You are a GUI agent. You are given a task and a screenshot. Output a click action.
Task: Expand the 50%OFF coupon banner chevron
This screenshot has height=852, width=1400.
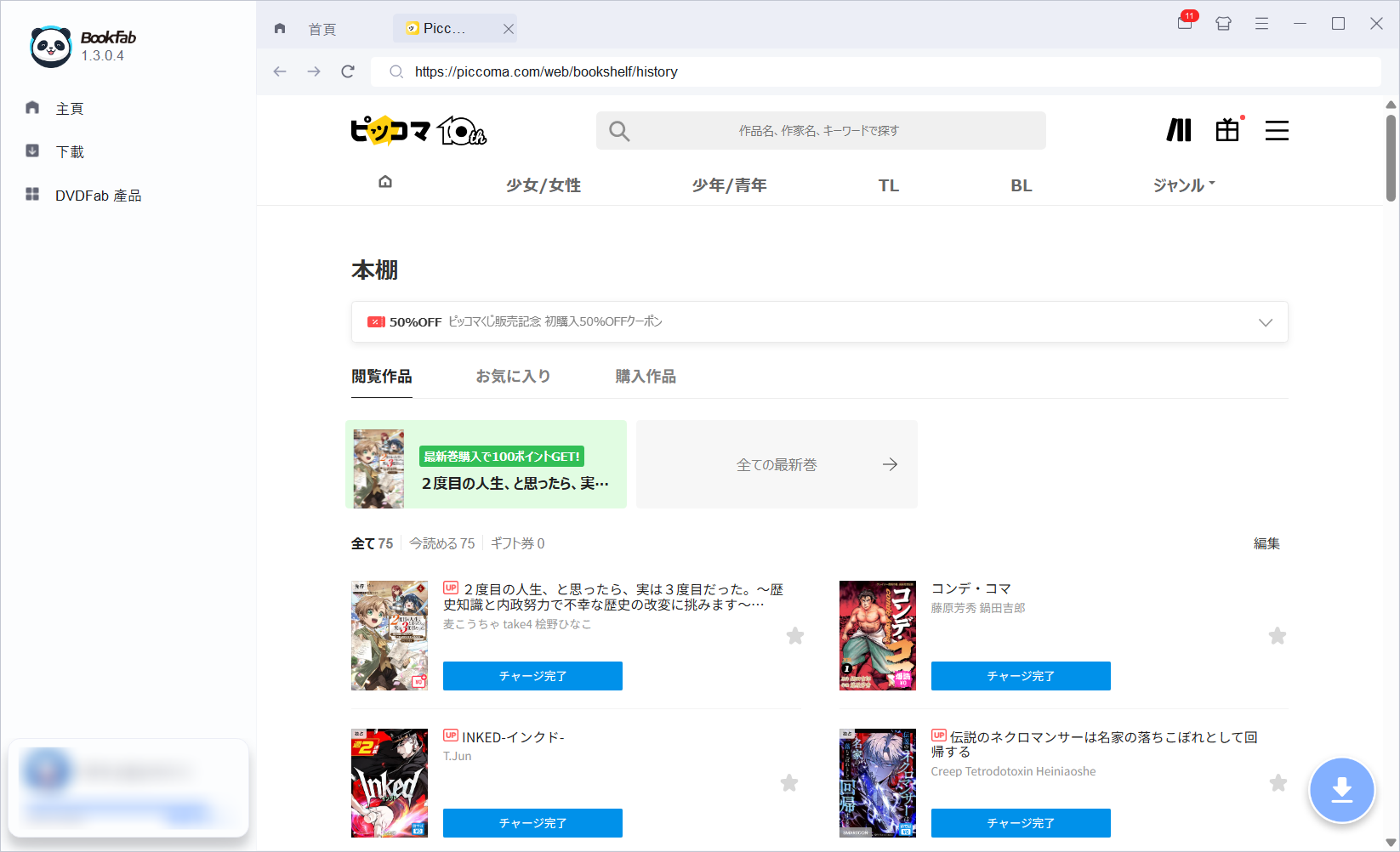(x=1266, y=322)
